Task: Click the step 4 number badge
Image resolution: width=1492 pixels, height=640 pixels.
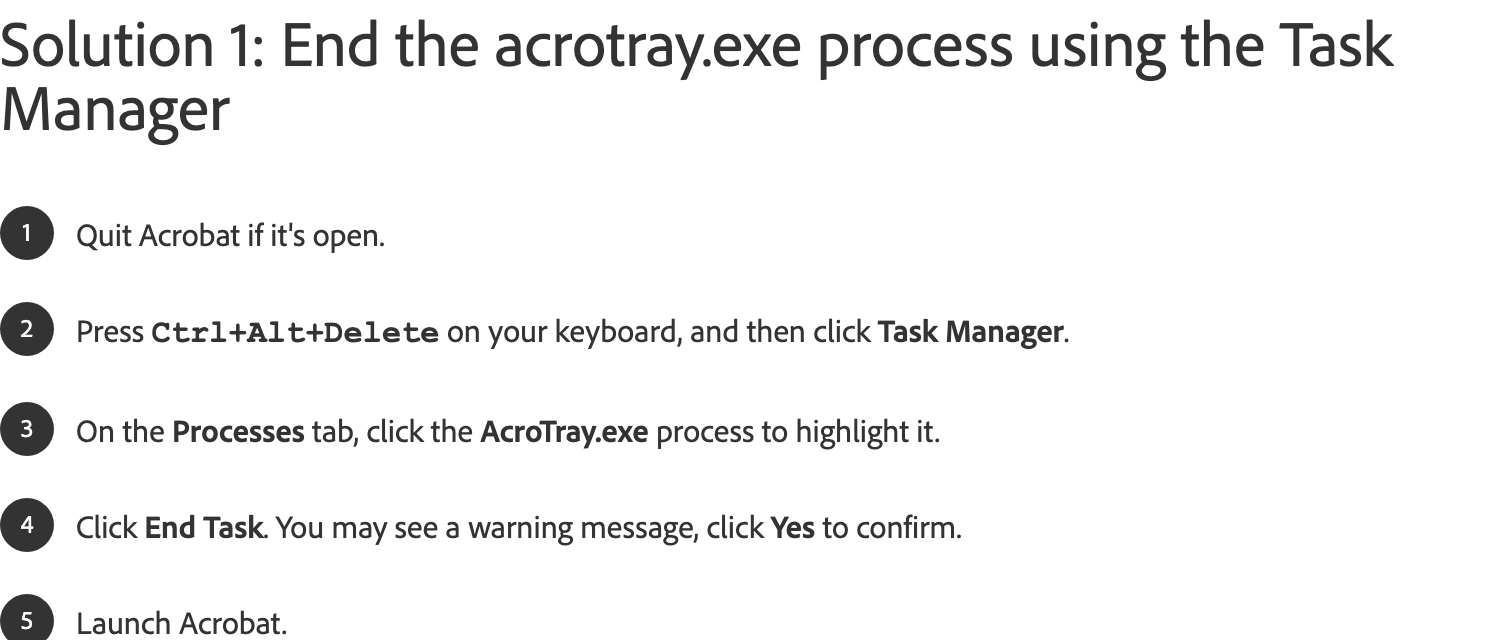Action: tap(26, 525)
